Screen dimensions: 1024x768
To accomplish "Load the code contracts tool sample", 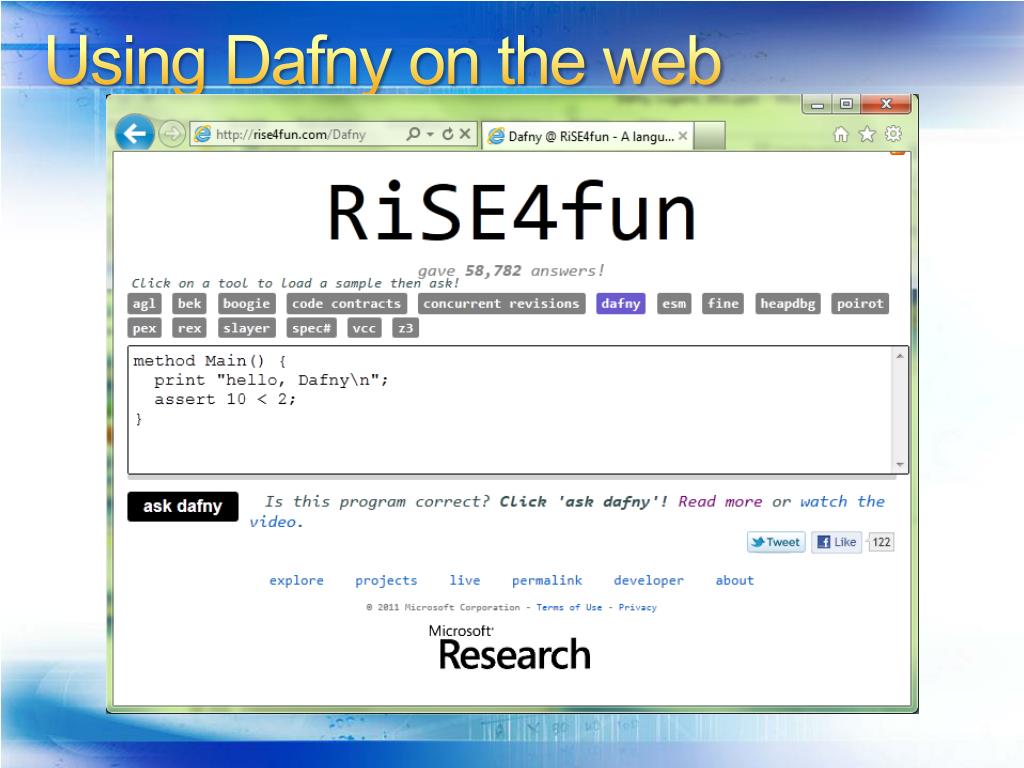I will click(x=346, y=304).
